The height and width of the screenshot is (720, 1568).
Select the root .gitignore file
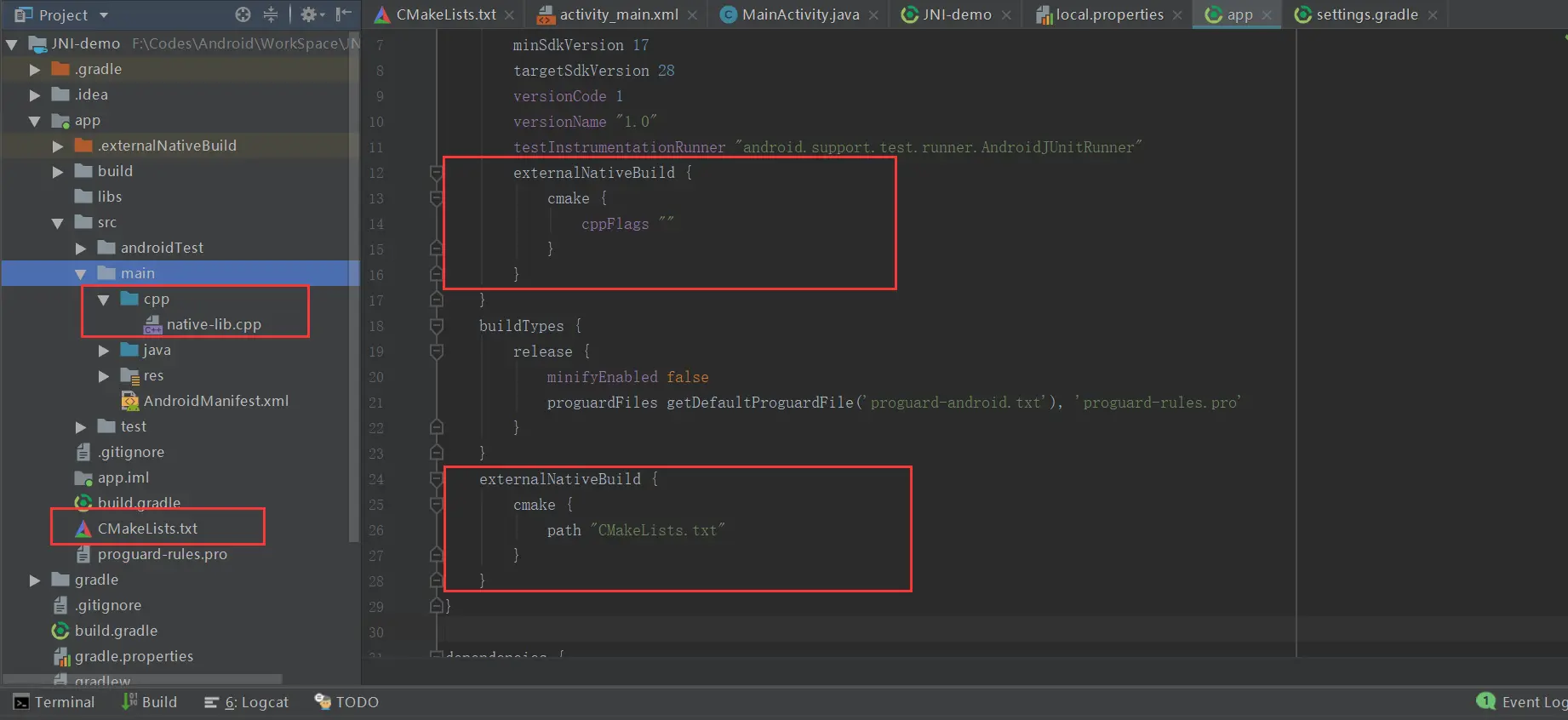pyautogui.click(x=108, y=605)
